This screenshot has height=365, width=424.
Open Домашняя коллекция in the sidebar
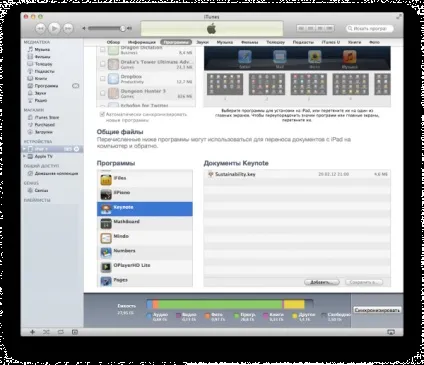click(56, 173)
